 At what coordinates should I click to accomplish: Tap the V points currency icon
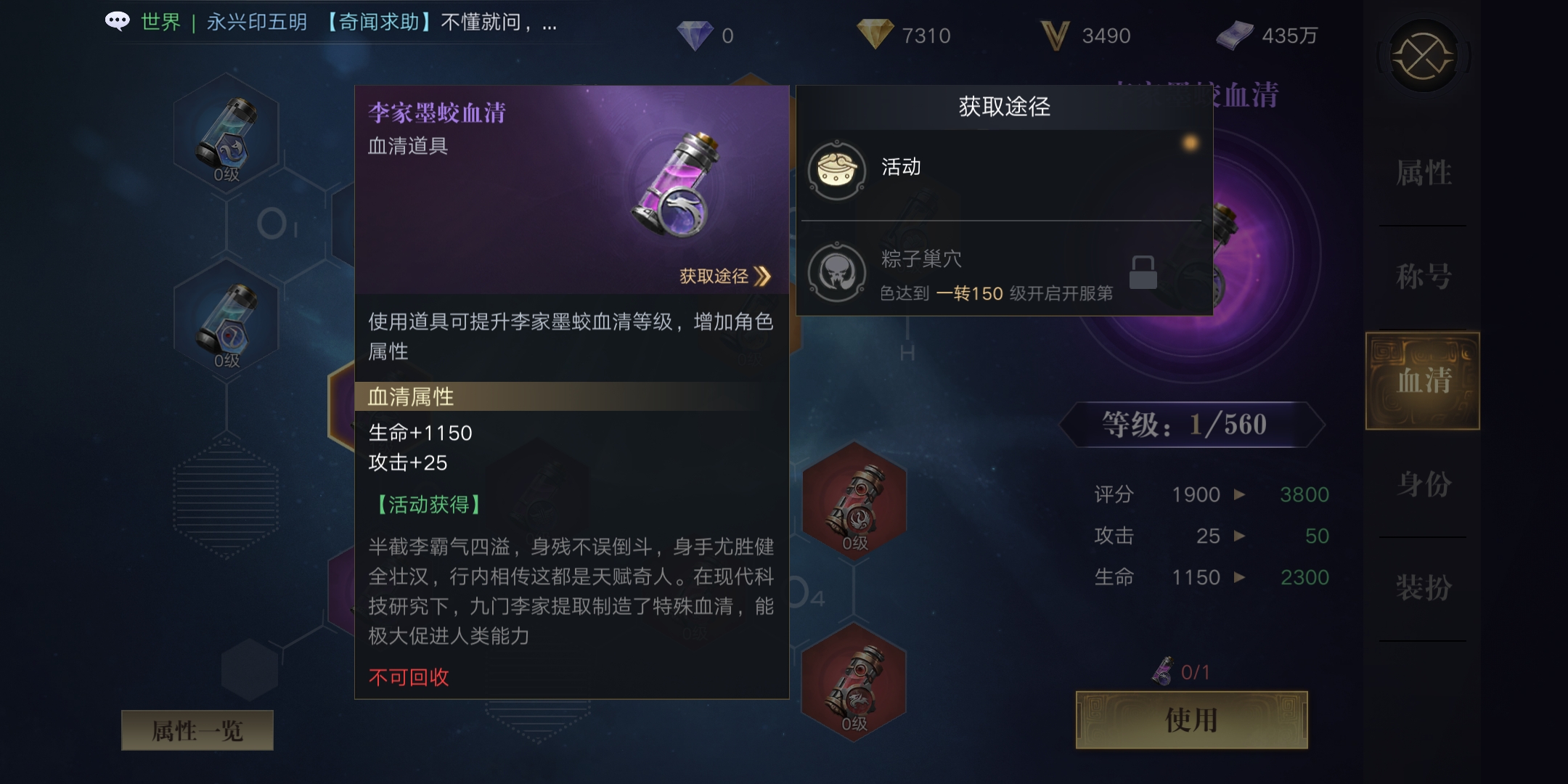click(x=1055, y=35)
